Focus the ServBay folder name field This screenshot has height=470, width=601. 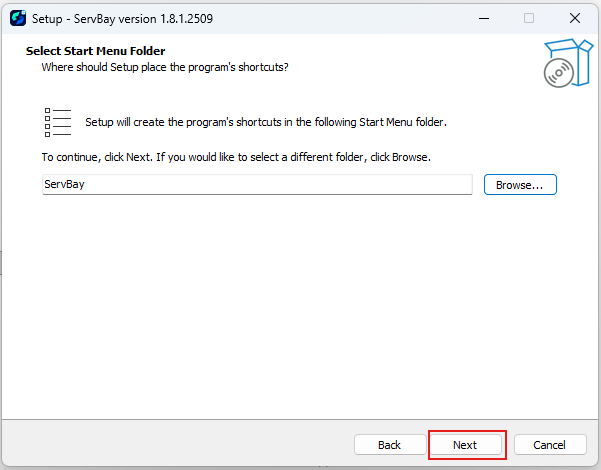pyautogui.click(x=257, y=185)
